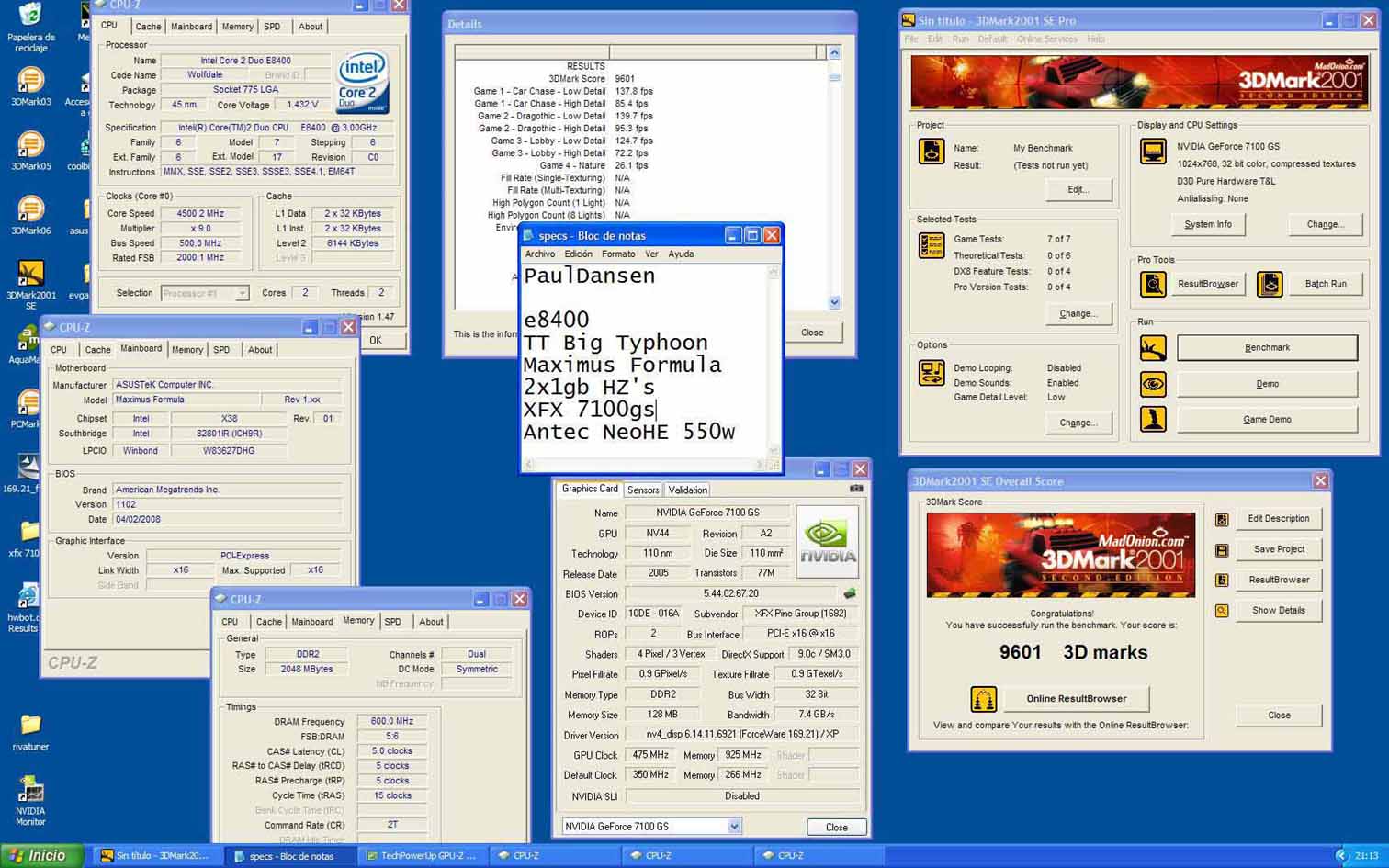Click the 9601 3D marks score text
The image size is (1389, 868).
tap(1073, 652)
